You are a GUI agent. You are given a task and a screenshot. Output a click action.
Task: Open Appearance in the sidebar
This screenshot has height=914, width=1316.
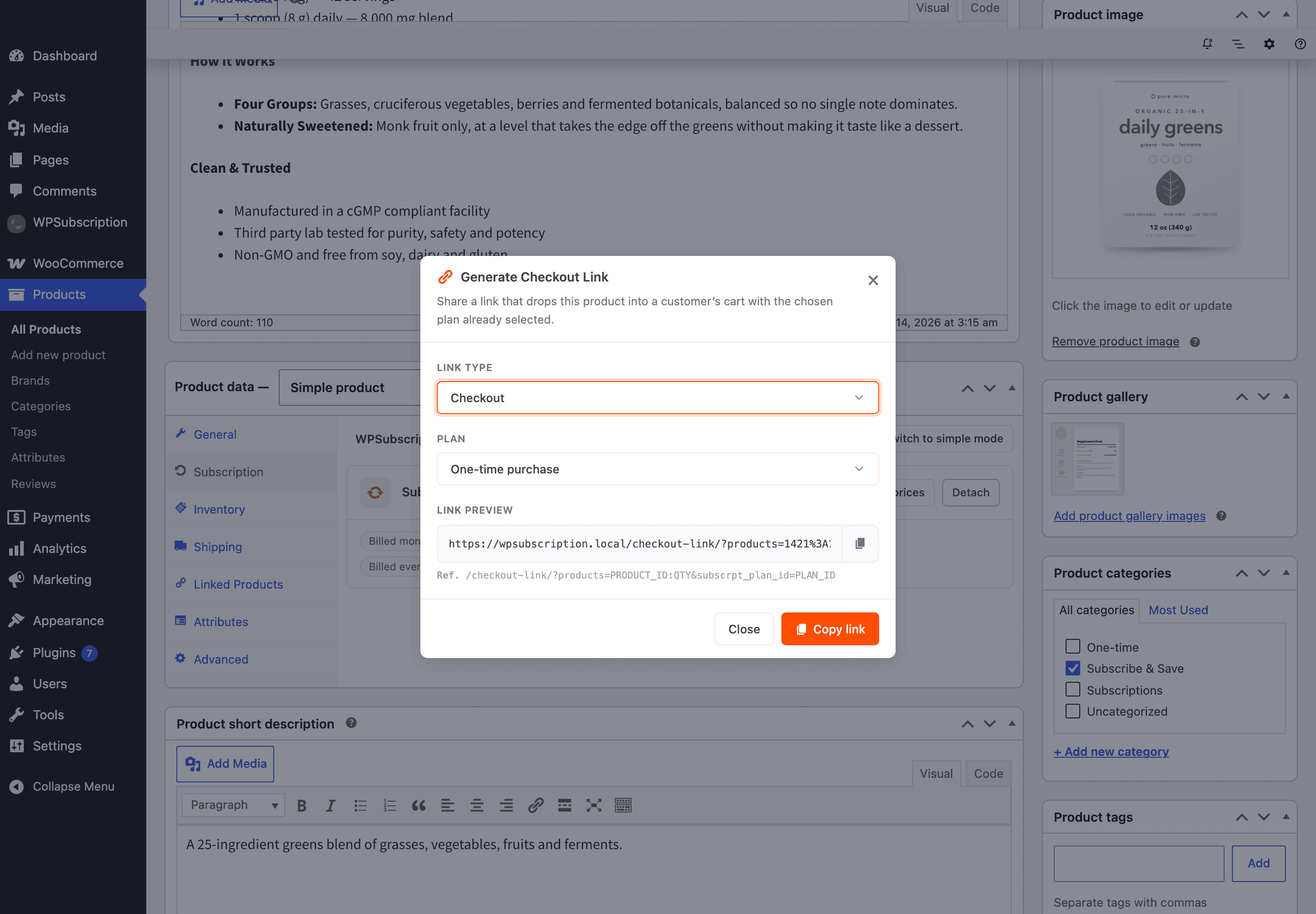click(68, 621)
